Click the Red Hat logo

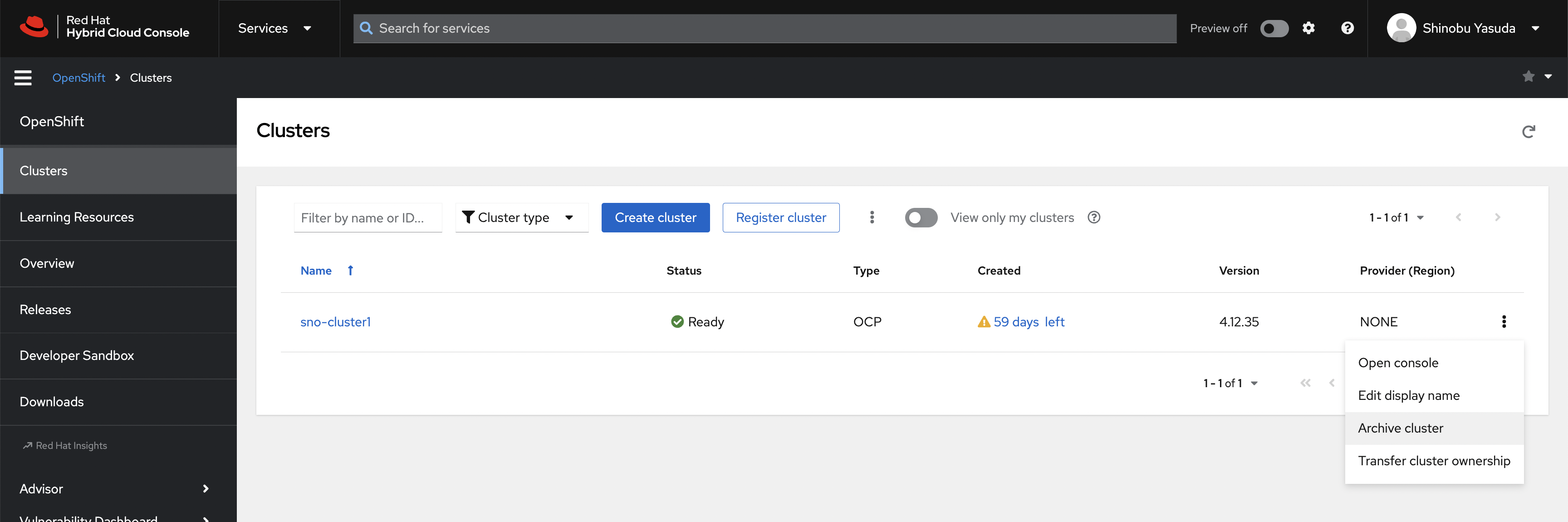34,27
